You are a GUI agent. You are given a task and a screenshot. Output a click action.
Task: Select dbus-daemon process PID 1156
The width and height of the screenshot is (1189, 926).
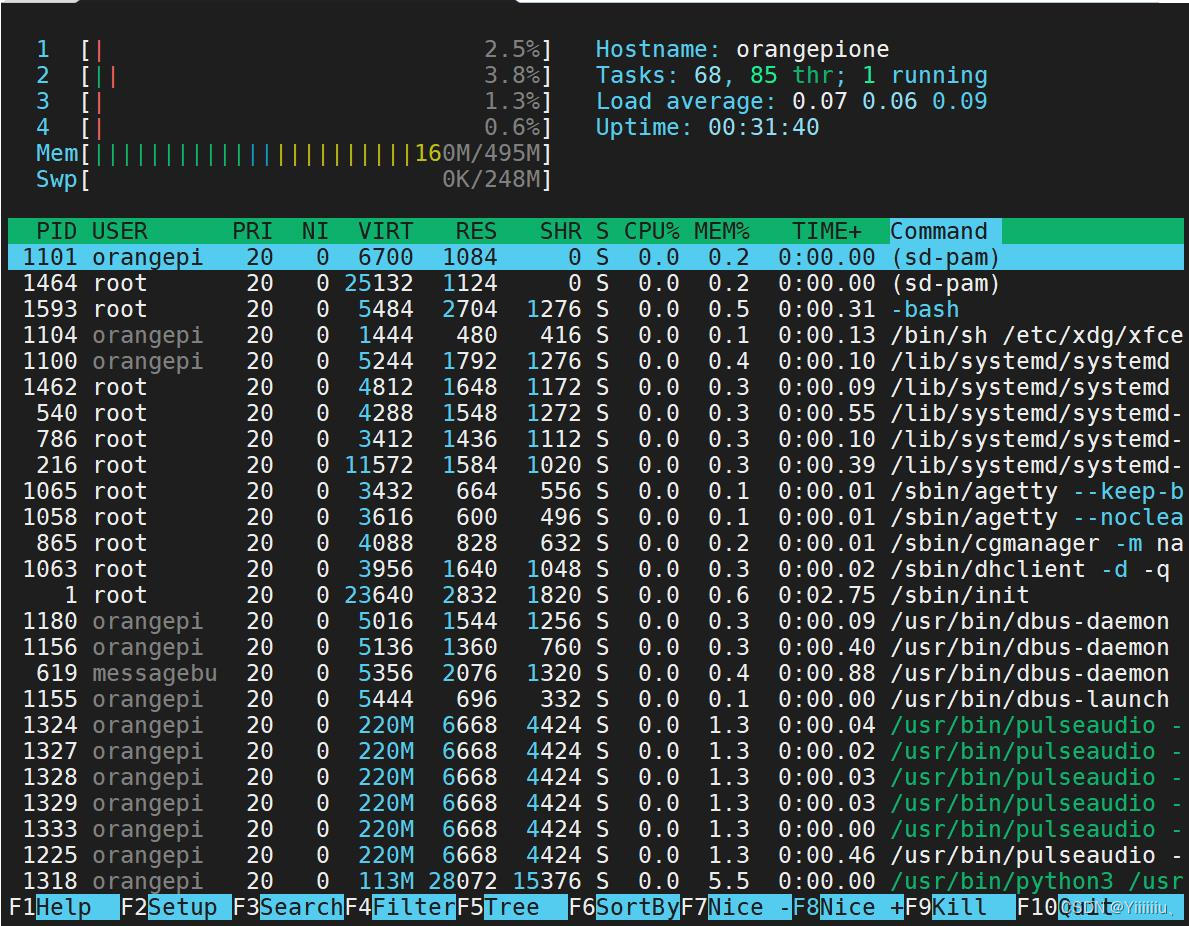(595, 647)
